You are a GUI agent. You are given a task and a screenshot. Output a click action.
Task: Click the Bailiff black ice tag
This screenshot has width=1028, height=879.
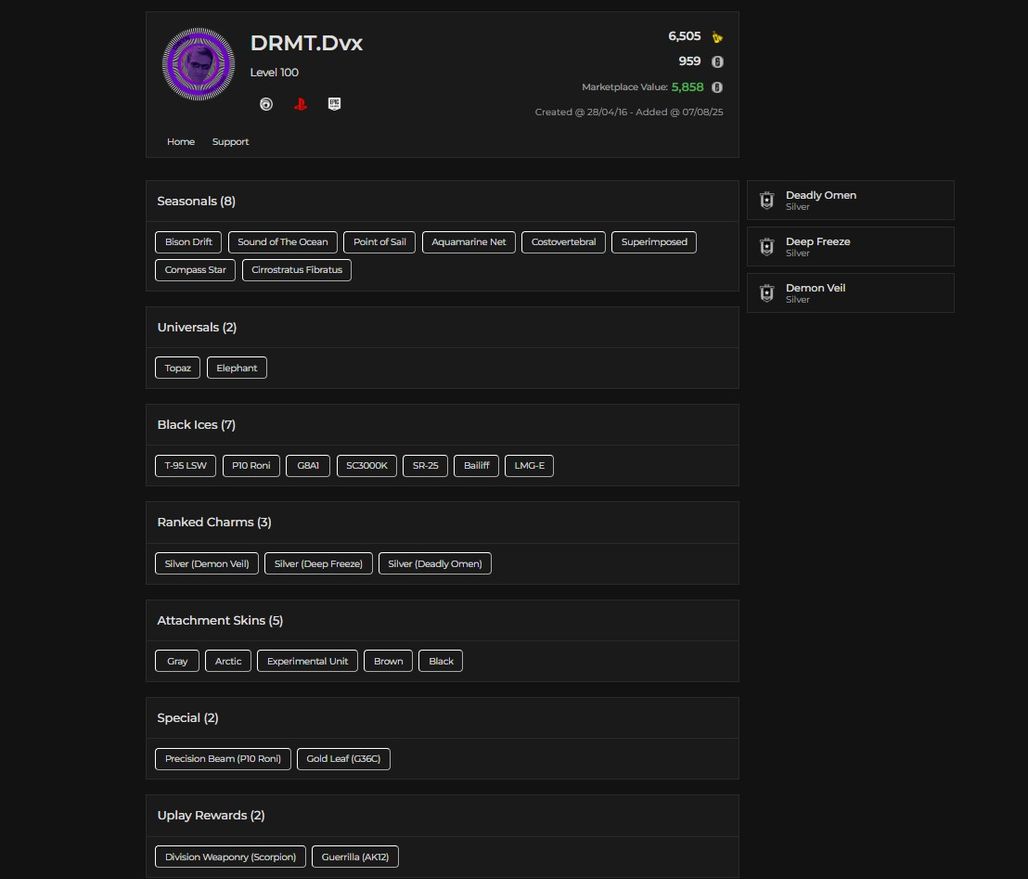[477, 465]
